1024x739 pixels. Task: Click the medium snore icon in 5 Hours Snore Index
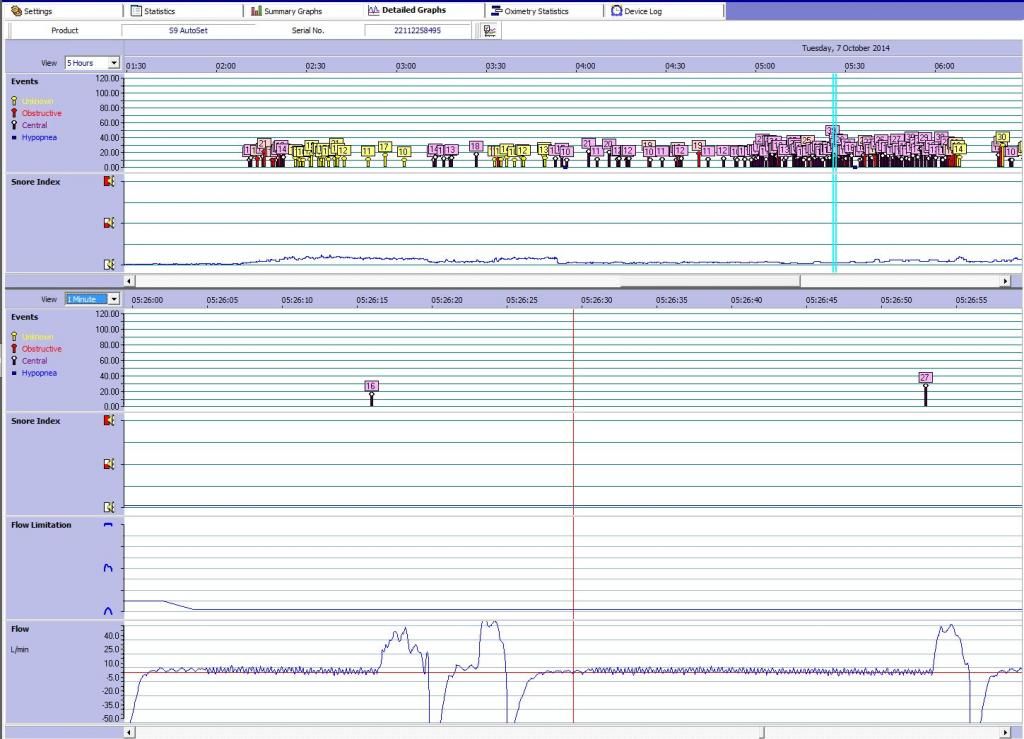pyautogui.click(x=109, y=223)
